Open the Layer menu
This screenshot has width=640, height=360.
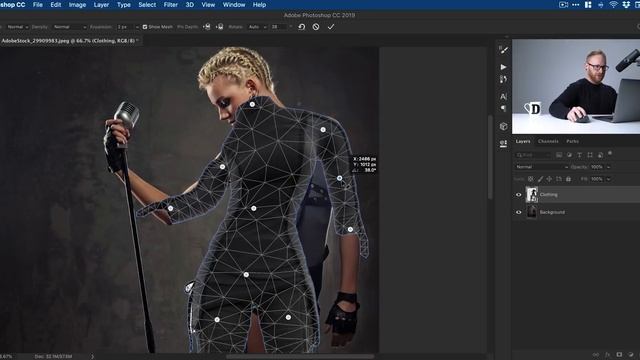click(x=101, y=5)
